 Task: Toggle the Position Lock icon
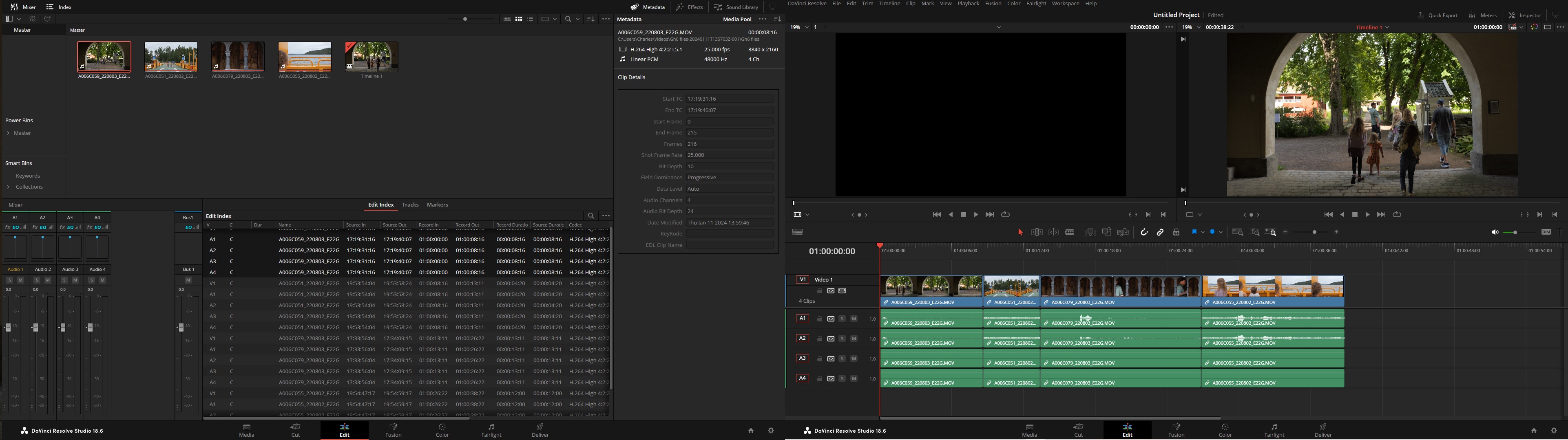tap(1176, 232)
